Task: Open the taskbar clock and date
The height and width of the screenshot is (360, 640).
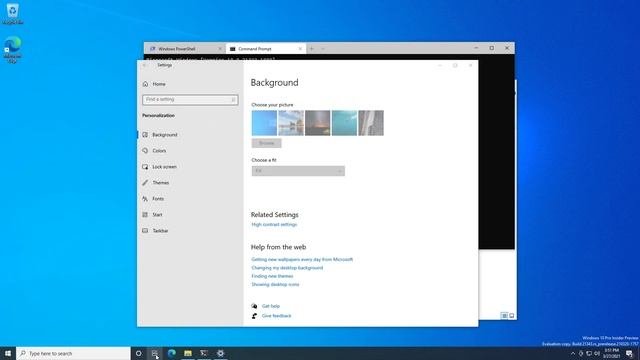Action: 611,353
